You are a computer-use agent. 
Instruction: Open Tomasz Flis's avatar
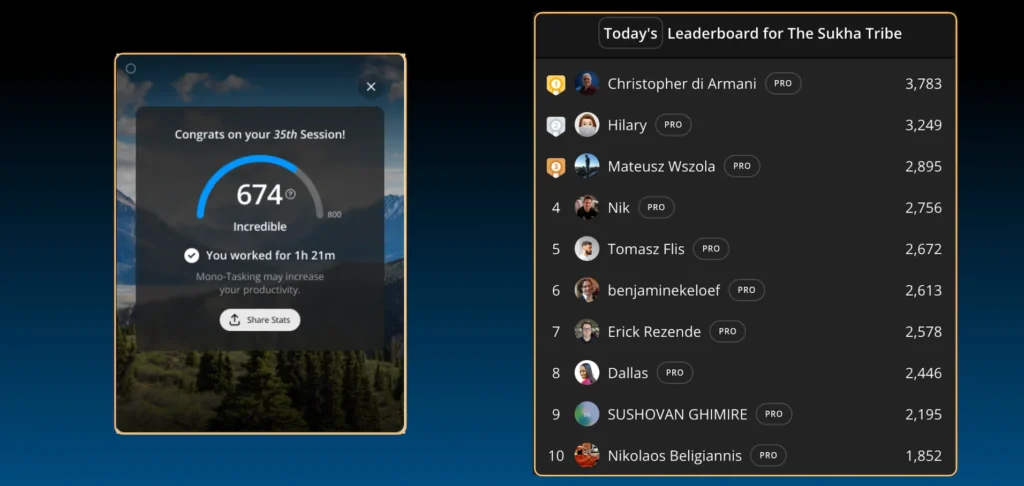(x=586, y=249)
